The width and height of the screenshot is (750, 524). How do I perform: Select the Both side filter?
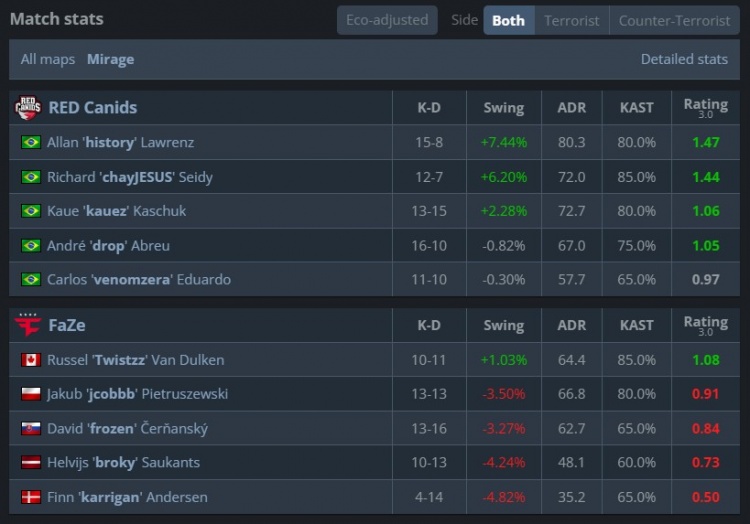[508, 20]
